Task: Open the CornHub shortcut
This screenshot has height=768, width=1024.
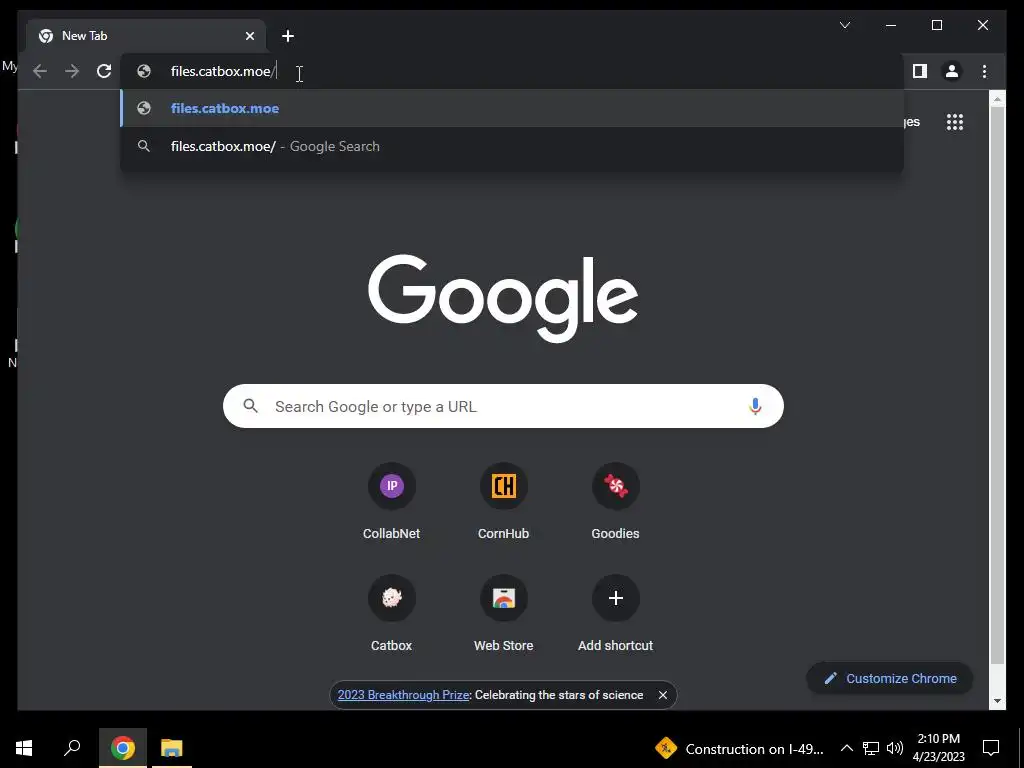Action: tap(504, 501)
